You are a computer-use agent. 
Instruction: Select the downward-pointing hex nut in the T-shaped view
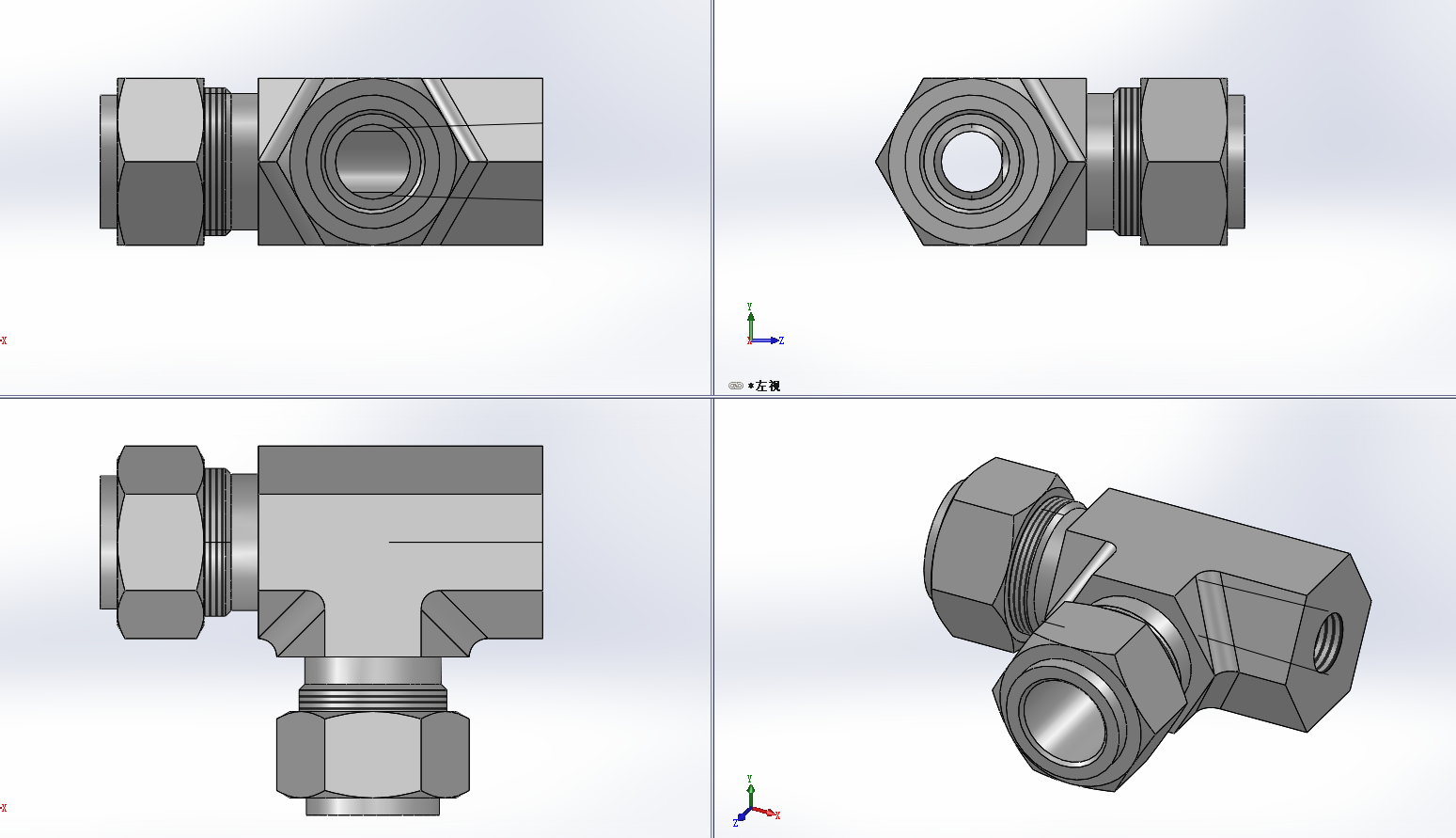[x=373, y=754]
